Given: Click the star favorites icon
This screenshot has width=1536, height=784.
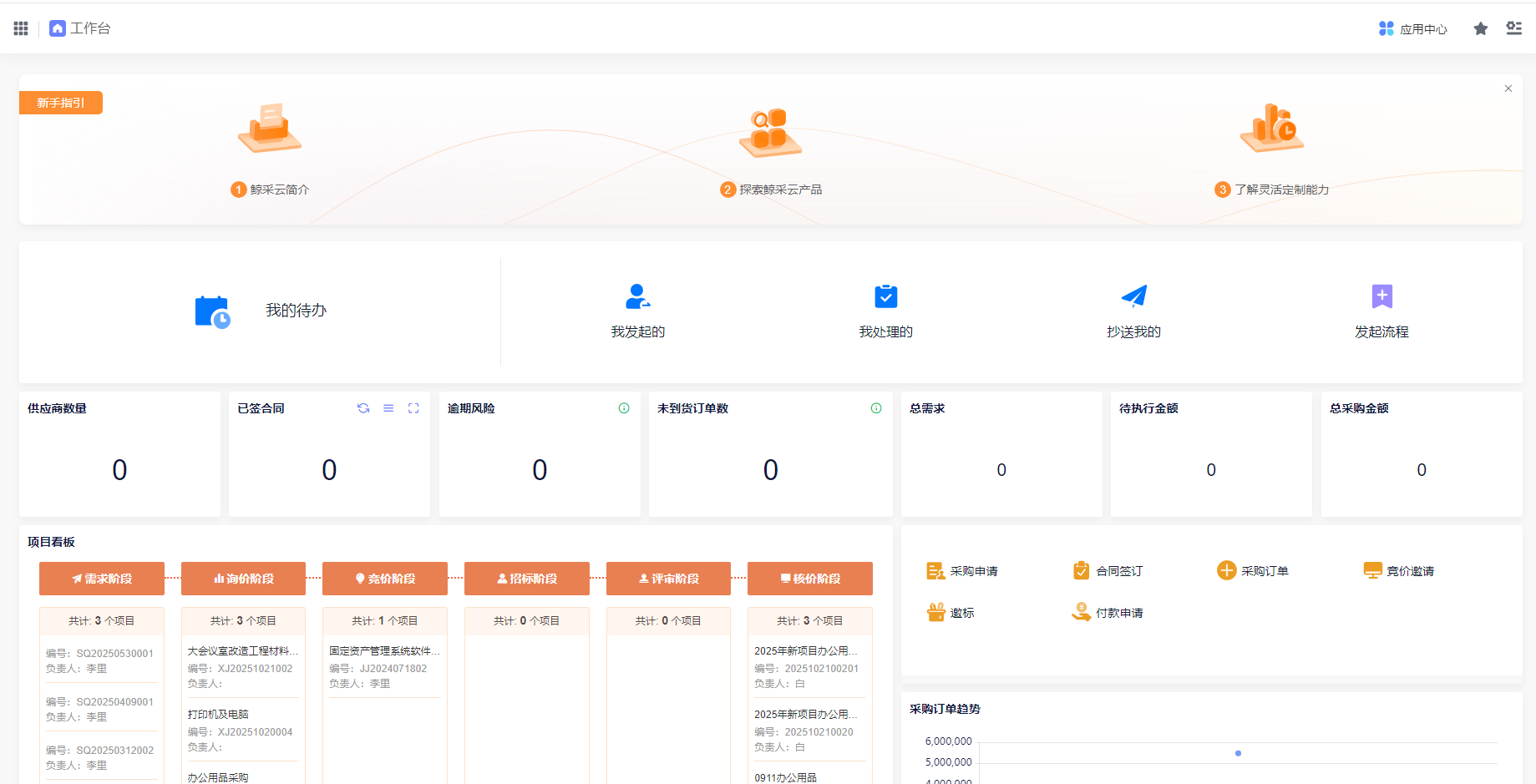Looking at the screenshot, I should (1480, 28).
